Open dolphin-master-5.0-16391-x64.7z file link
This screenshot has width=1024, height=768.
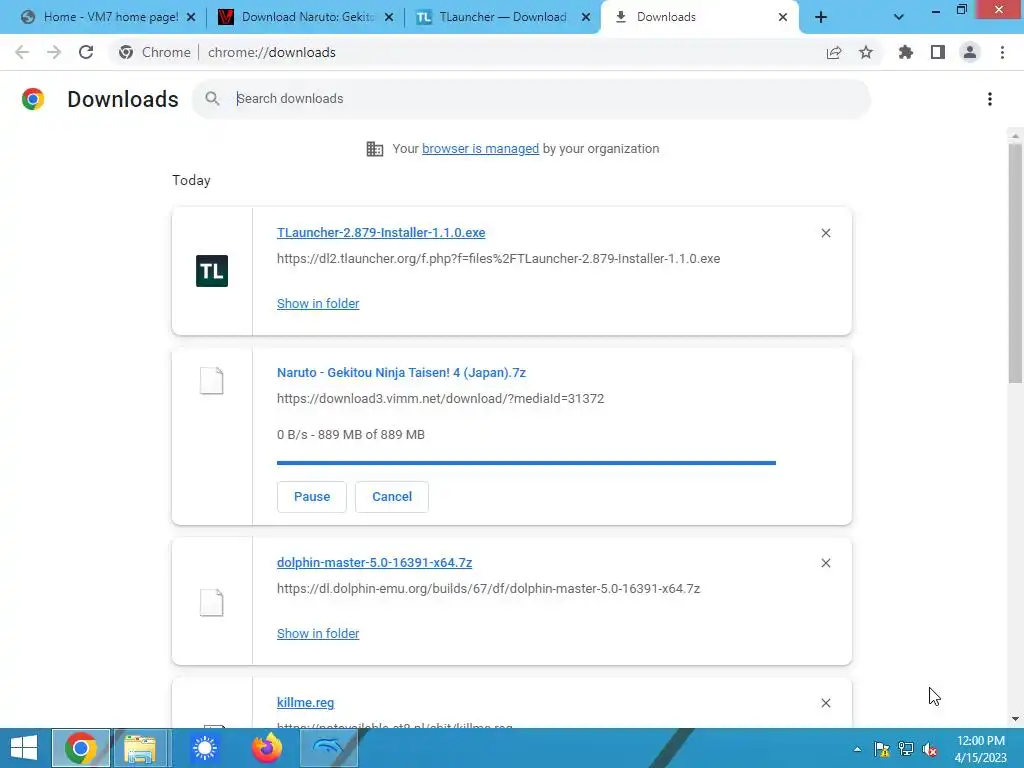coord(374,563)
